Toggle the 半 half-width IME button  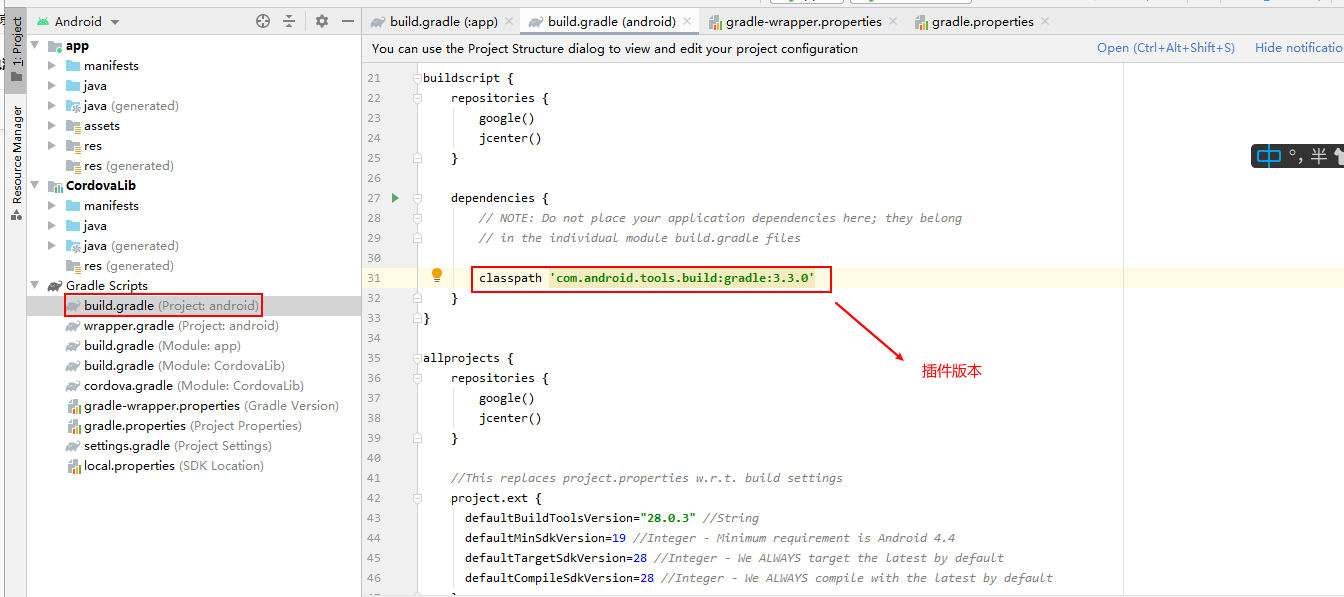coord(1319,156)
